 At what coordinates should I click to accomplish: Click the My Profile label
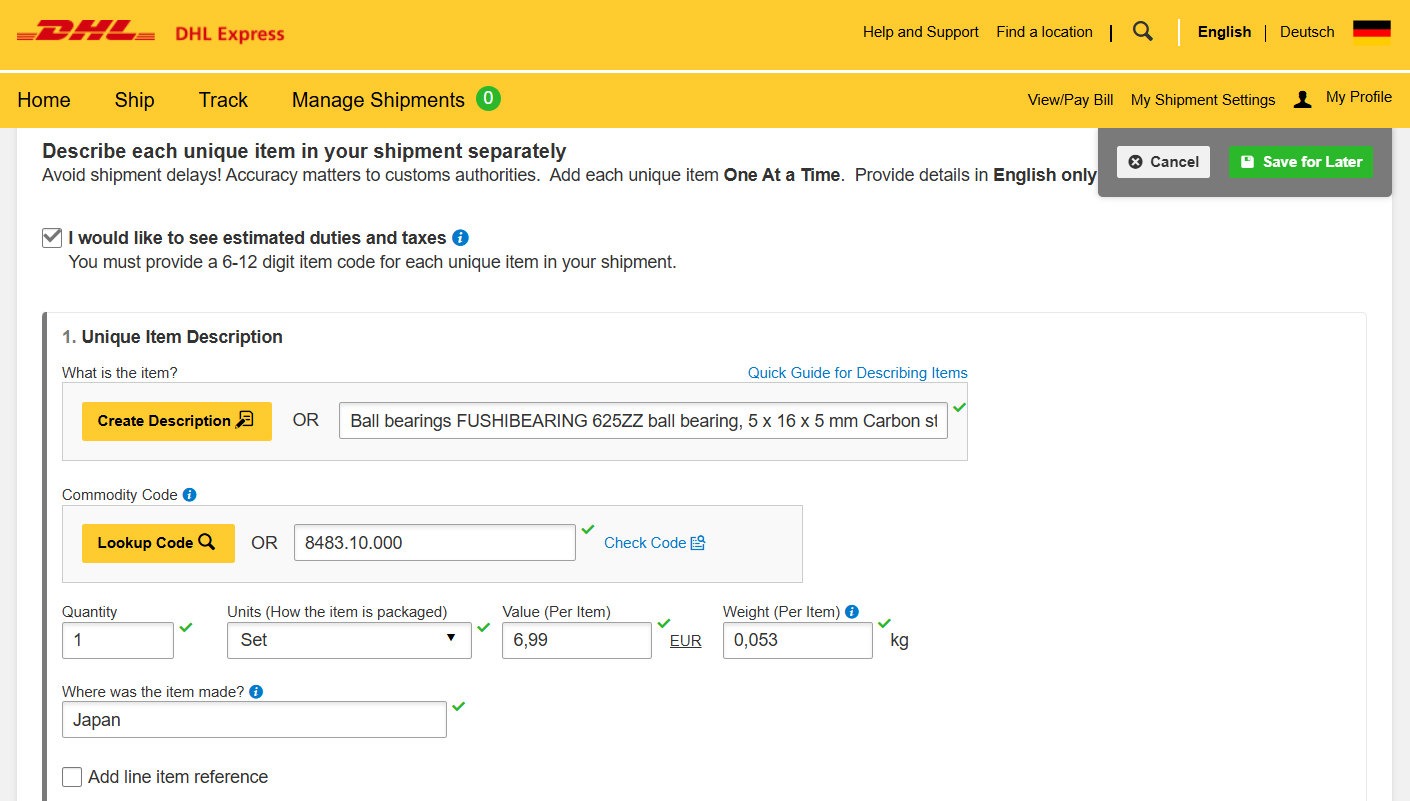pos(1358,97)
